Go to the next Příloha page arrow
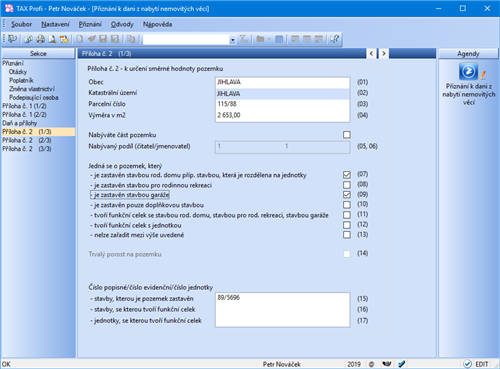 click(x=384, y=53)
